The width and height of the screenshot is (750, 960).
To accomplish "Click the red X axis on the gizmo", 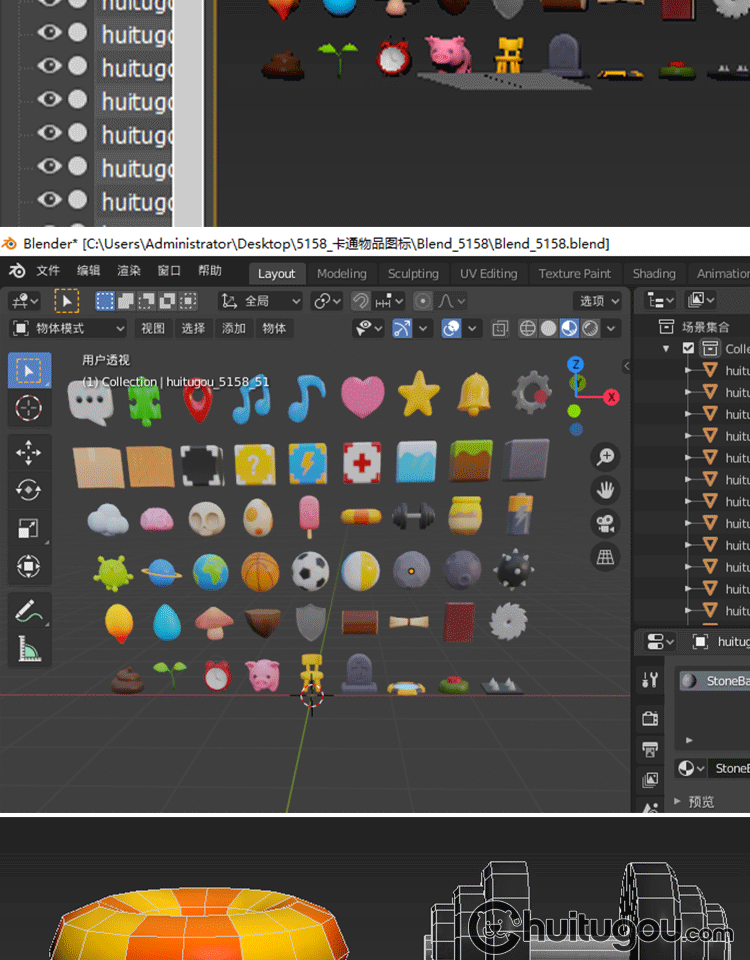I will [x=610, y=397].
